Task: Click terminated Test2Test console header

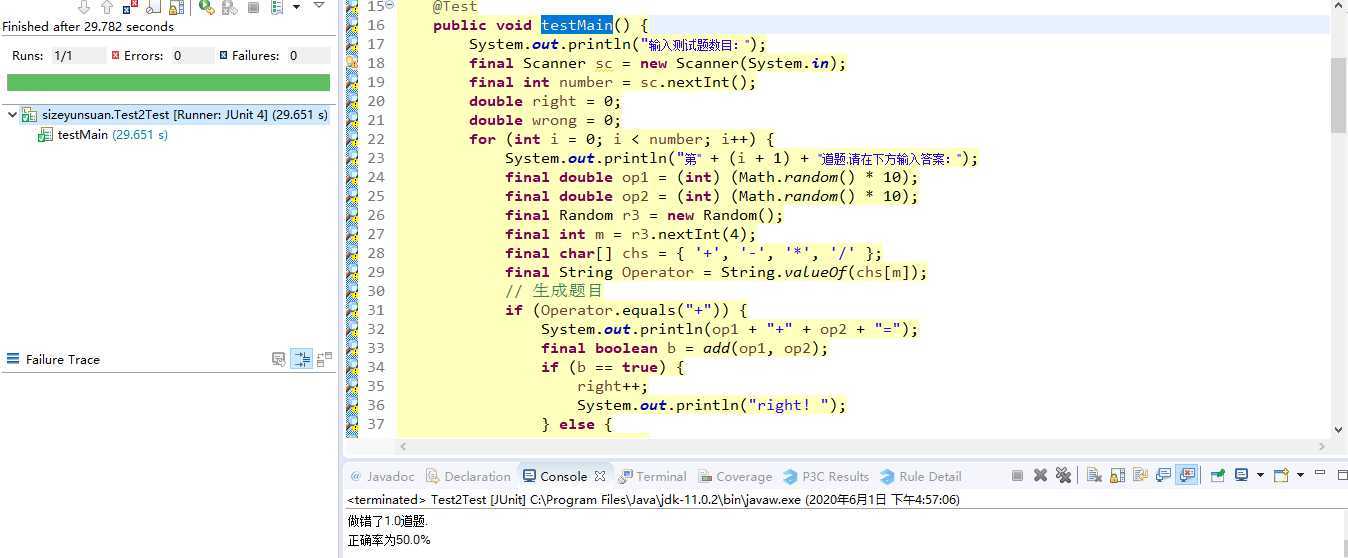Action: tap(653, 499)
